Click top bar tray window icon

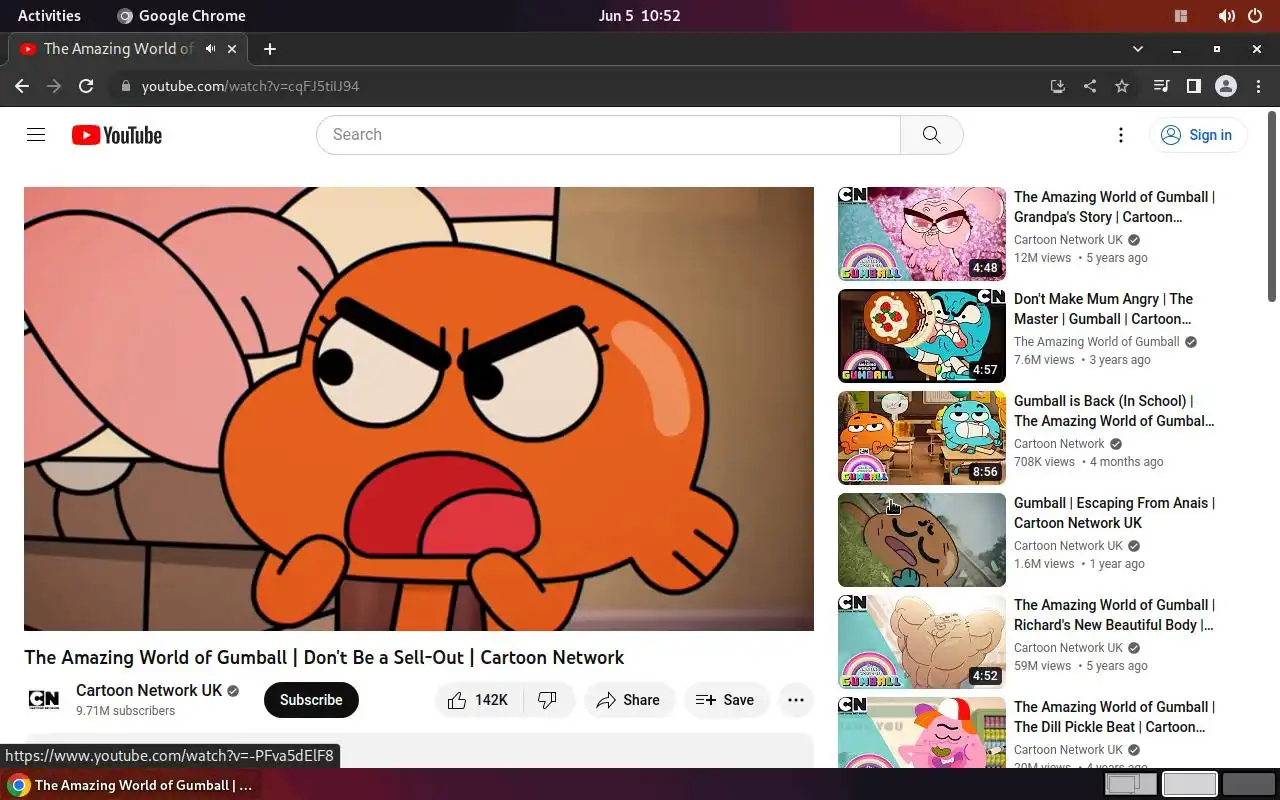pyautogui.click(x=1181, y=16)
